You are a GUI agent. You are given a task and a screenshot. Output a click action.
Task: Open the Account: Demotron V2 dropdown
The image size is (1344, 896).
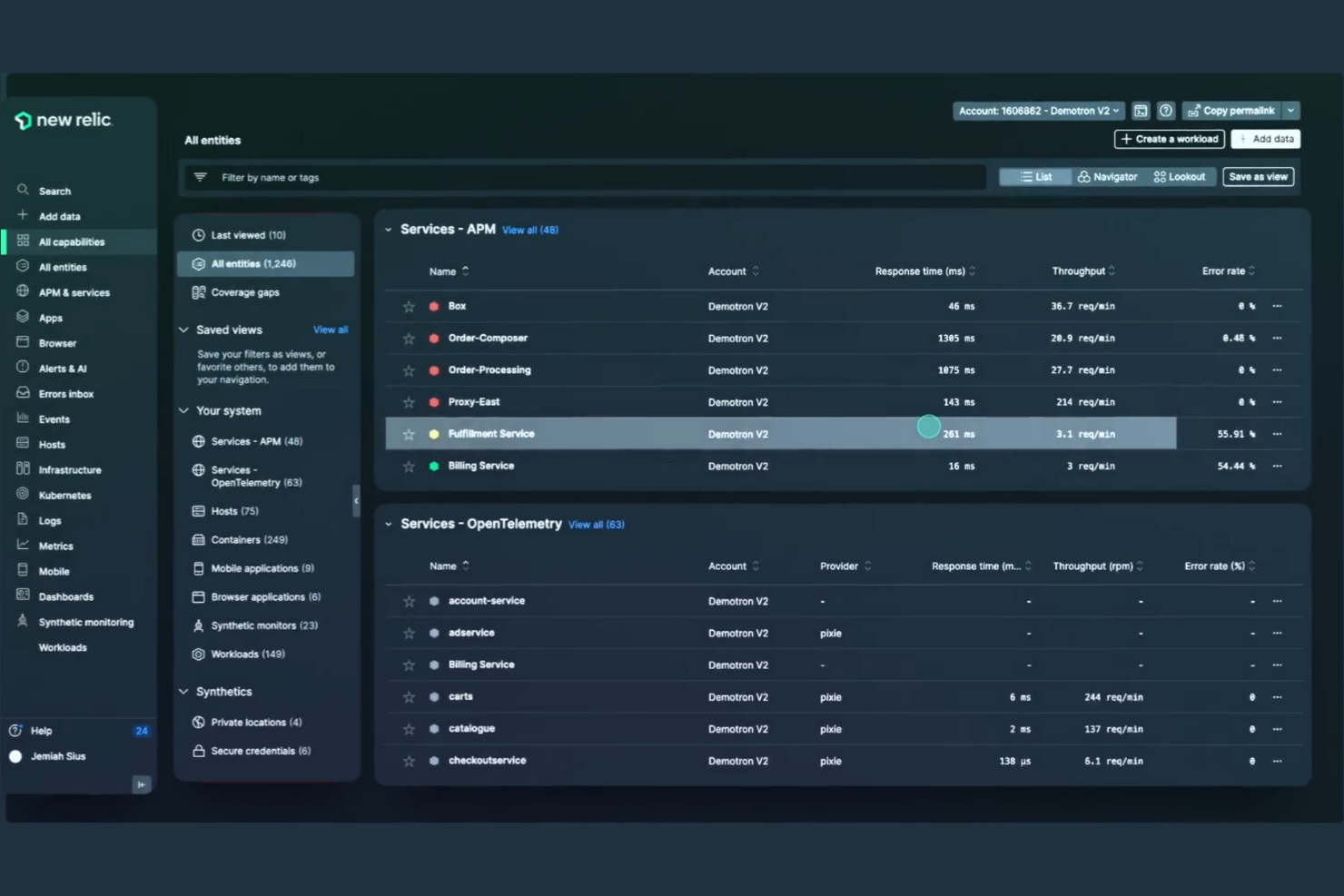1038,110
